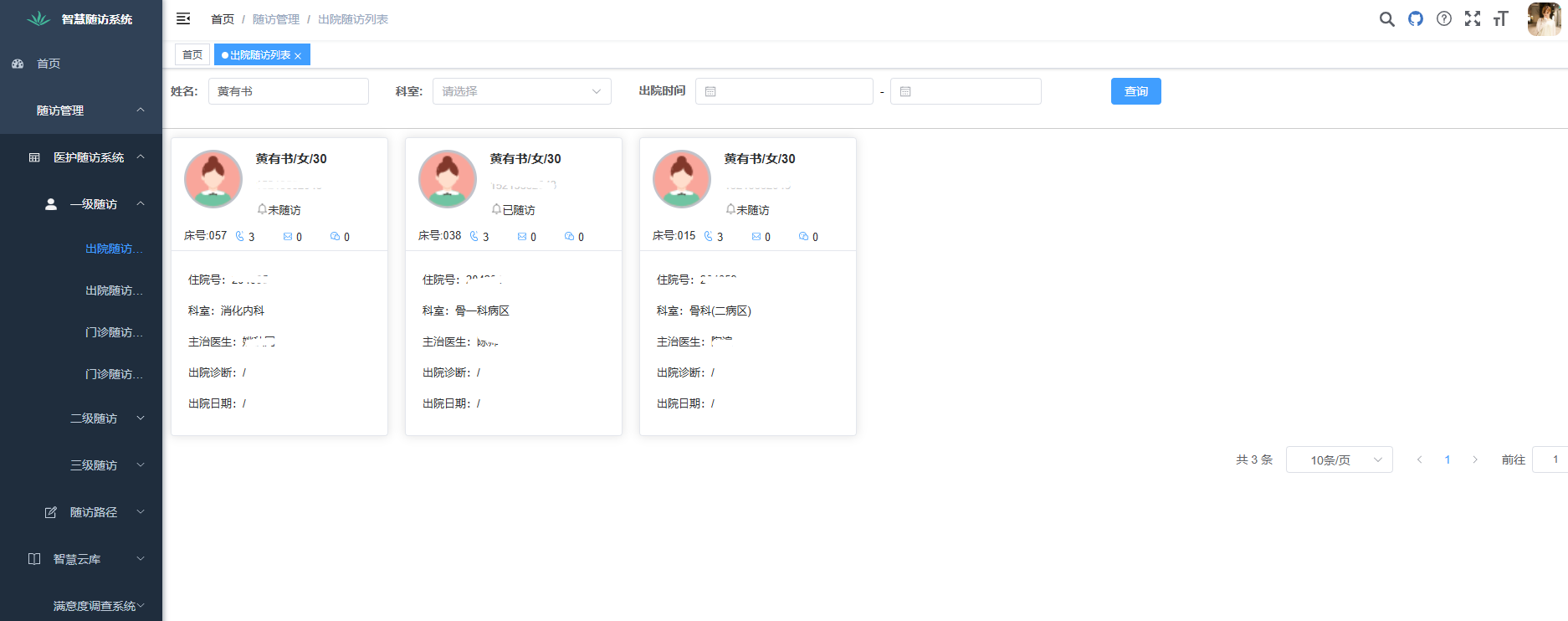The image size is (1568, 621).
Task: Click bell icon on bed 015 card
Action: coord(731,209)
